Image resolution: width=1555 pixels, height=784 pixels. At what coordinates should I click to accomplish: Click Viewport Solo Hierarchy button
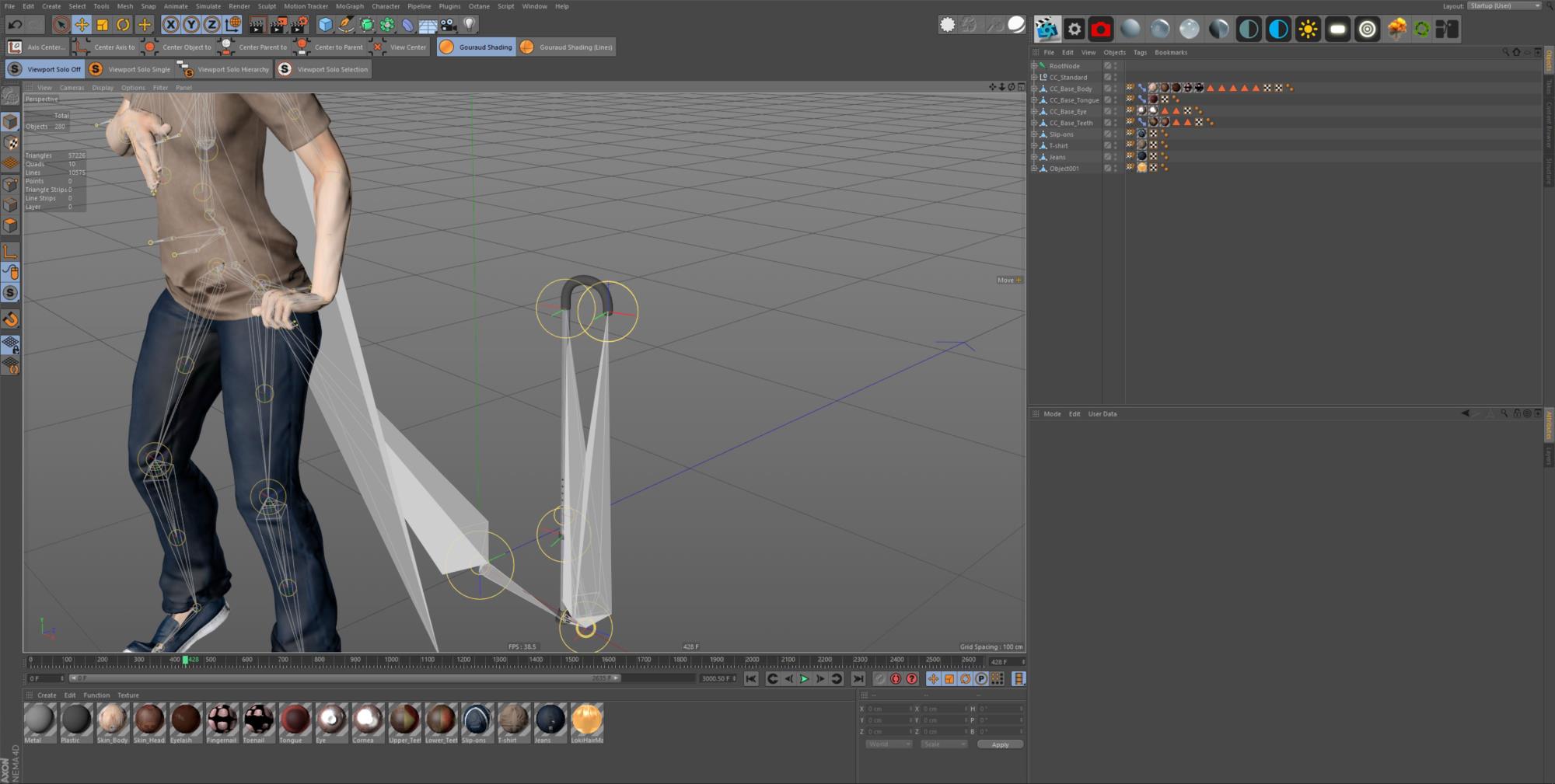(x=224, y=69)
